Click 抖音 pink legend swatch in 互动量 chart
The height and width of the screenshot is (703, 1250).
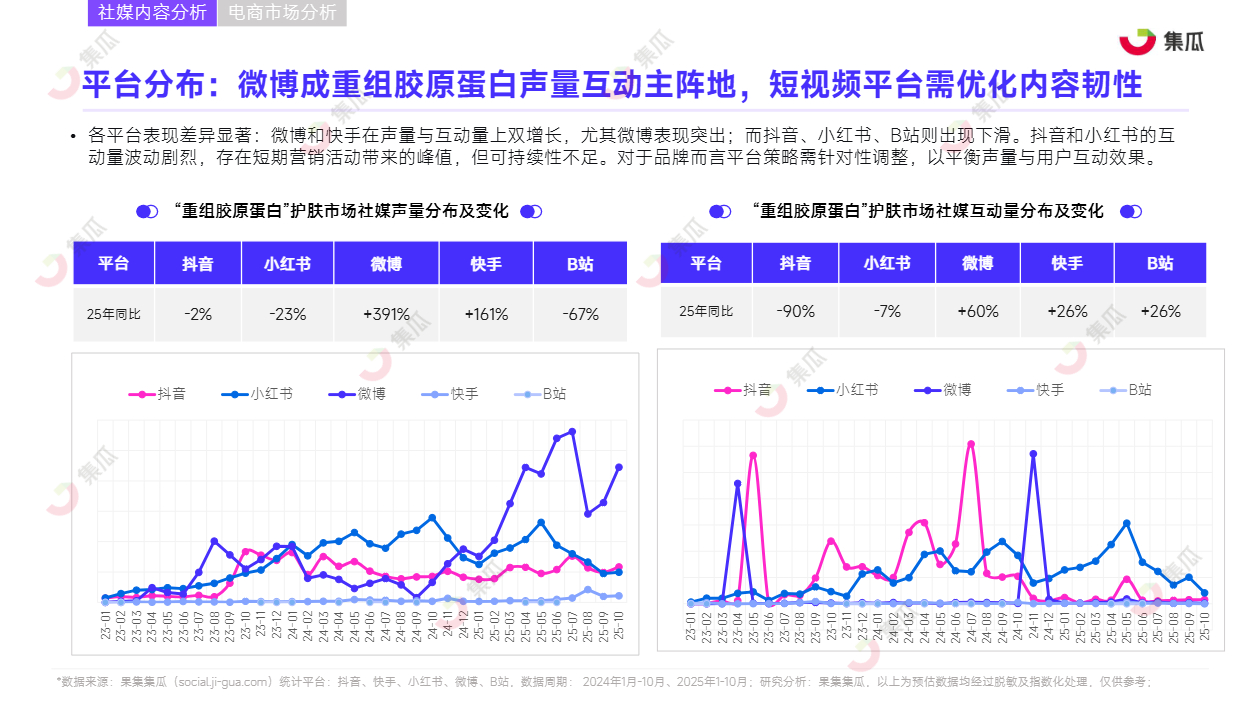click(727, 390)
